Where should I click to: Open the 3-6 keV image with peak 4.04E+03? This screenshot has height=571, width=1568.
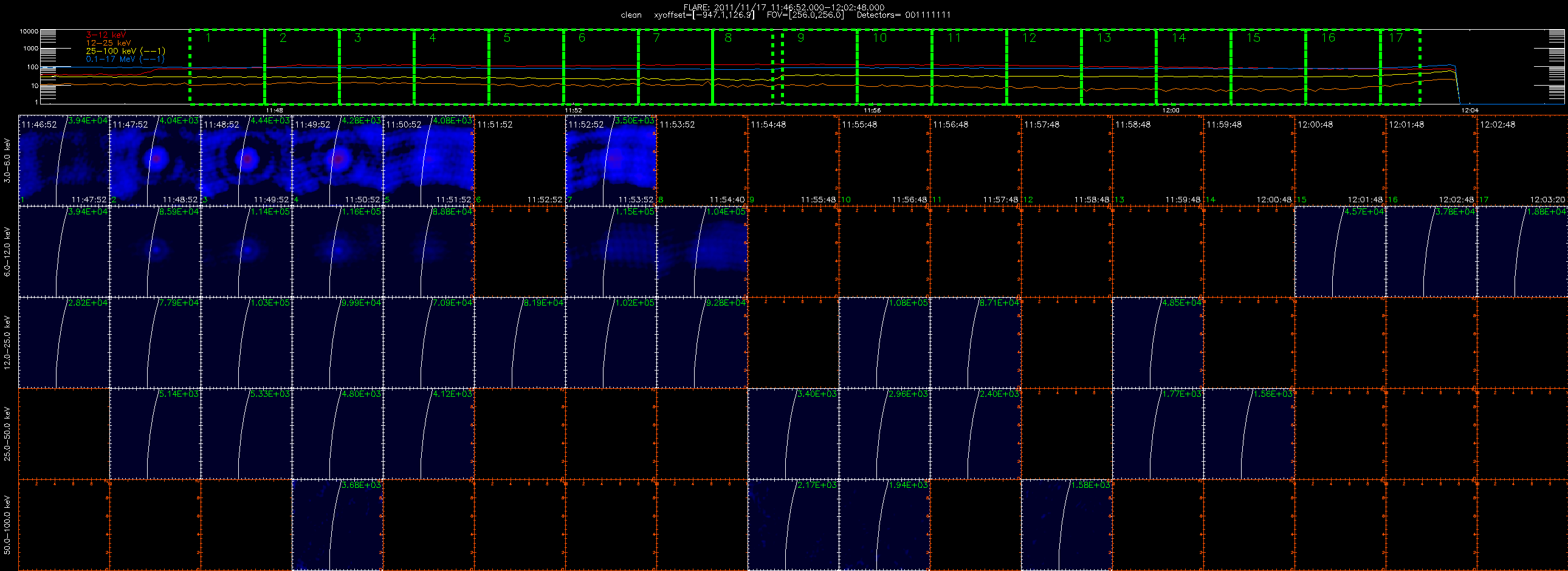pos(155,160)
